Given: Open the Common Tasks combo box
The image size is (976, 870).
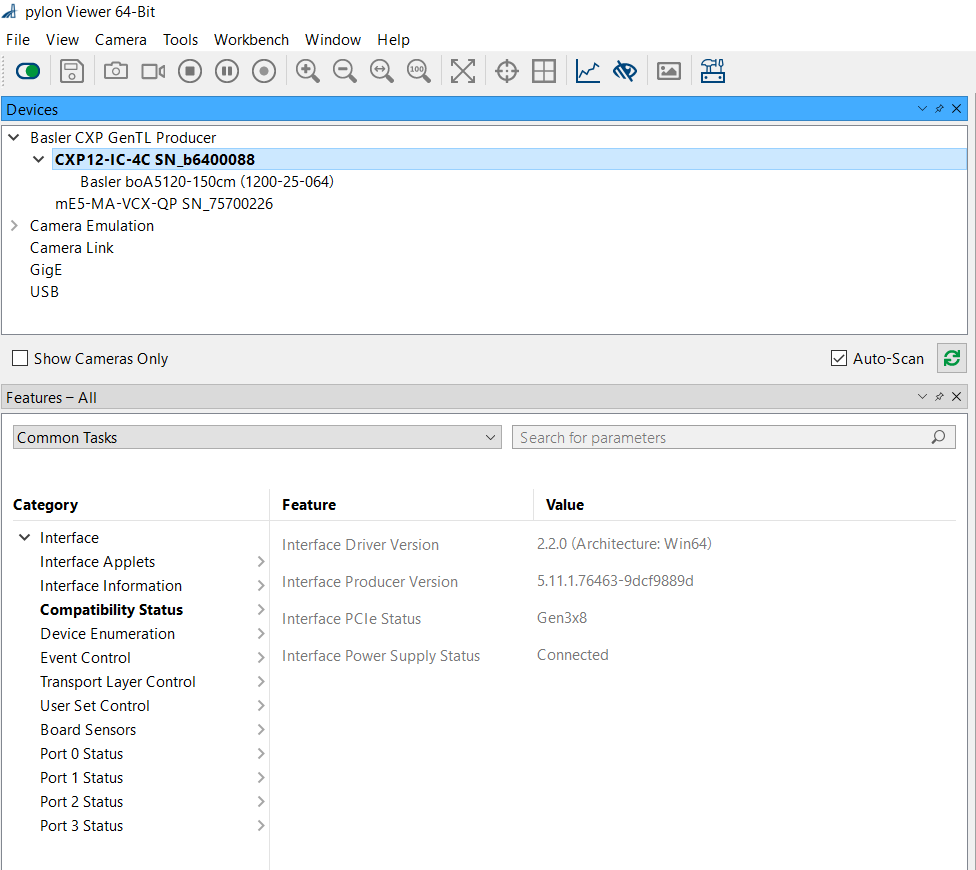Looking at the screenshot, I should (x=257, y=437).
